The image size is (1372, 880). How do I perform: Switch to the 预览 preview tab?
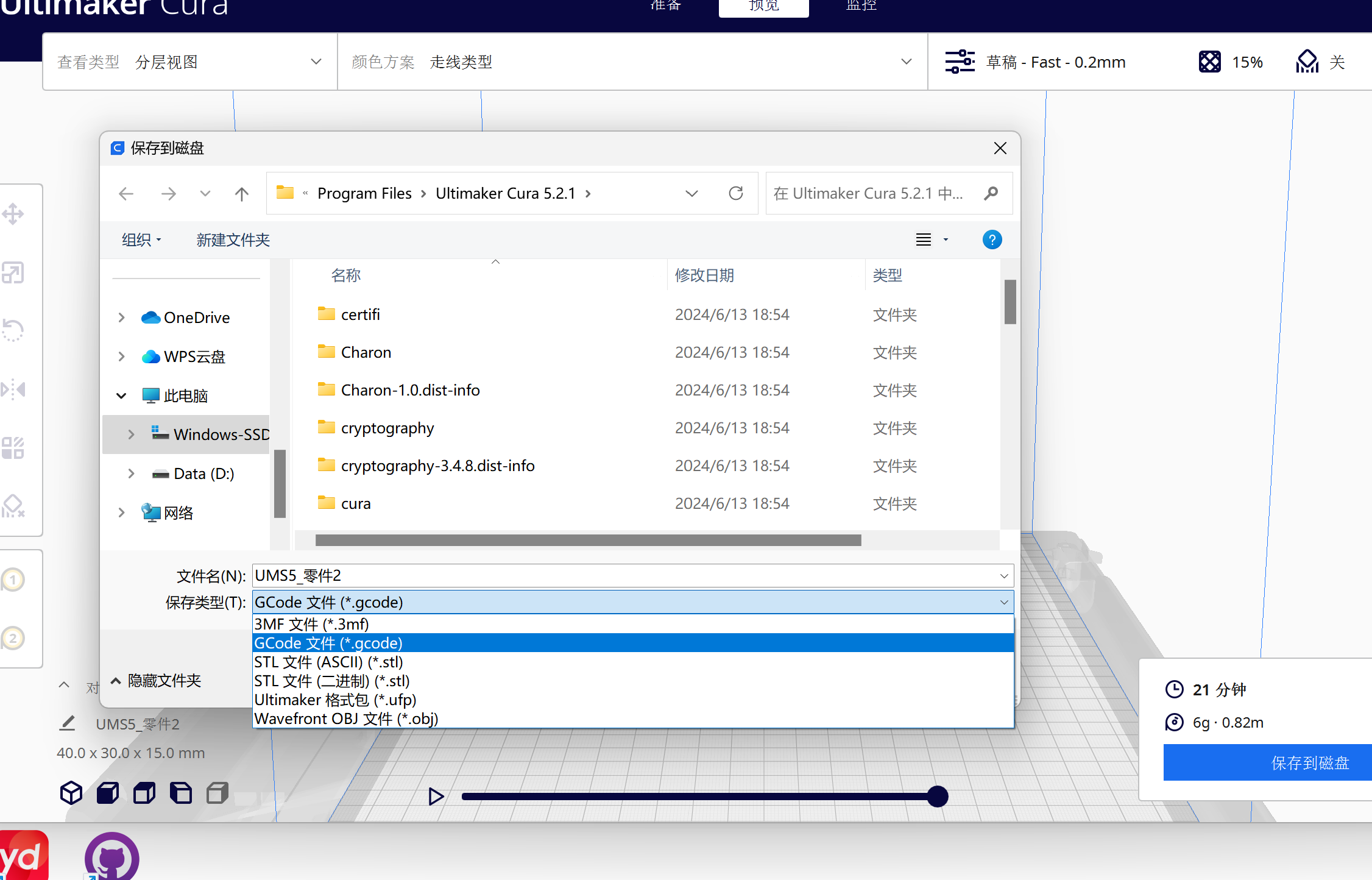pos(764,6)
